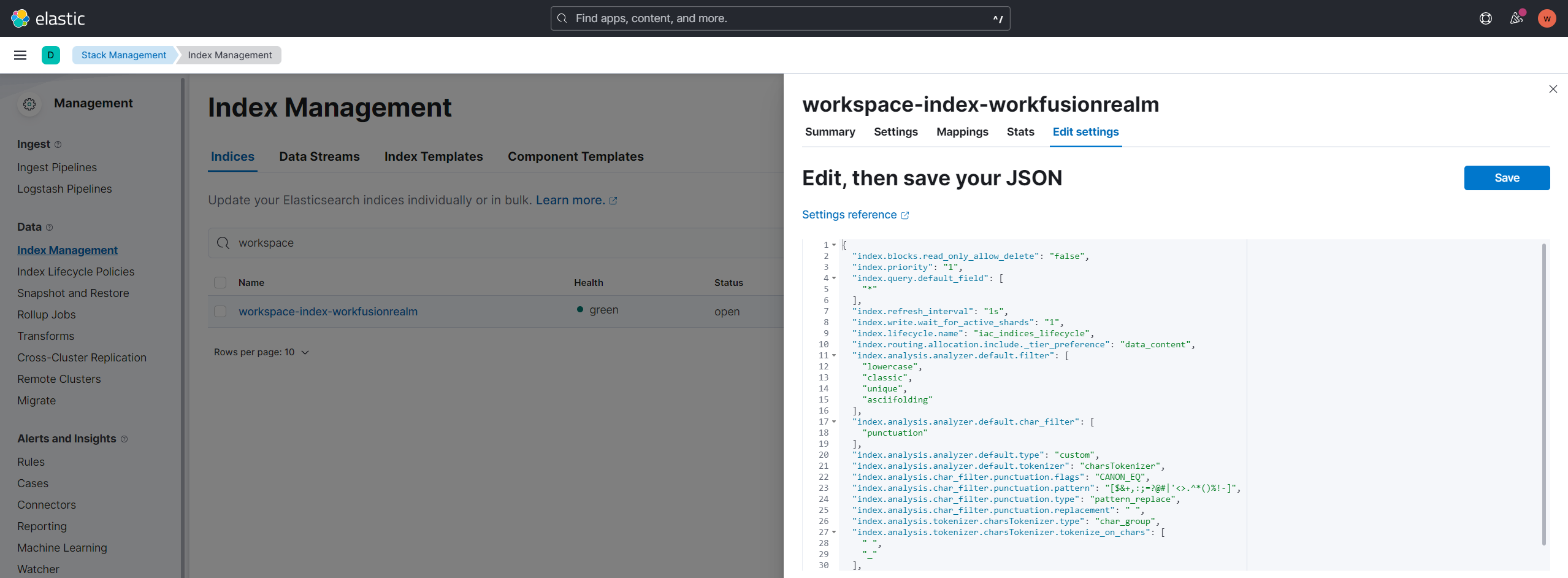This screenshot has height=578, width=1568.
Task: Click the JSON editor vertical scrollbar
Action: point(1543,393)
